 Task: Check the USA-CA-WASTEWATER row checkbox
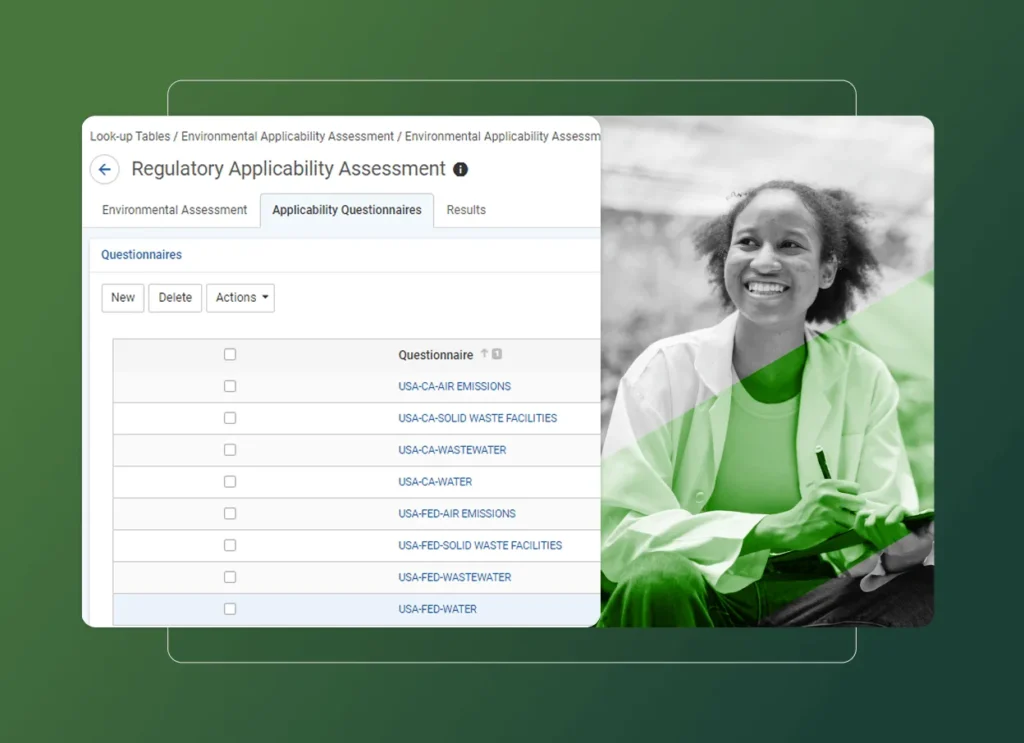(229, 450)
